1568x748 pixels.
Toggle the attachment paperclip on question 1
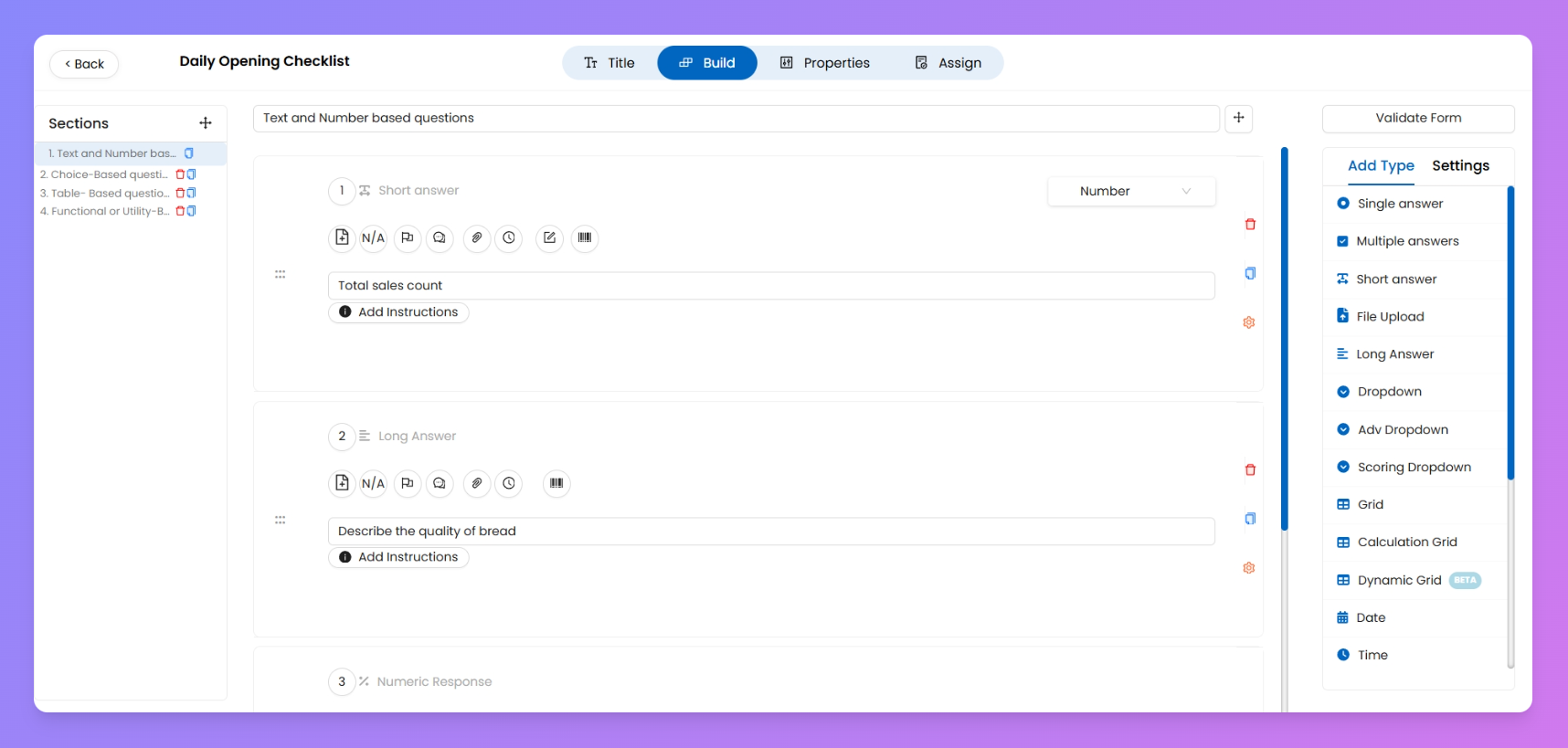(x=477, y=237)
